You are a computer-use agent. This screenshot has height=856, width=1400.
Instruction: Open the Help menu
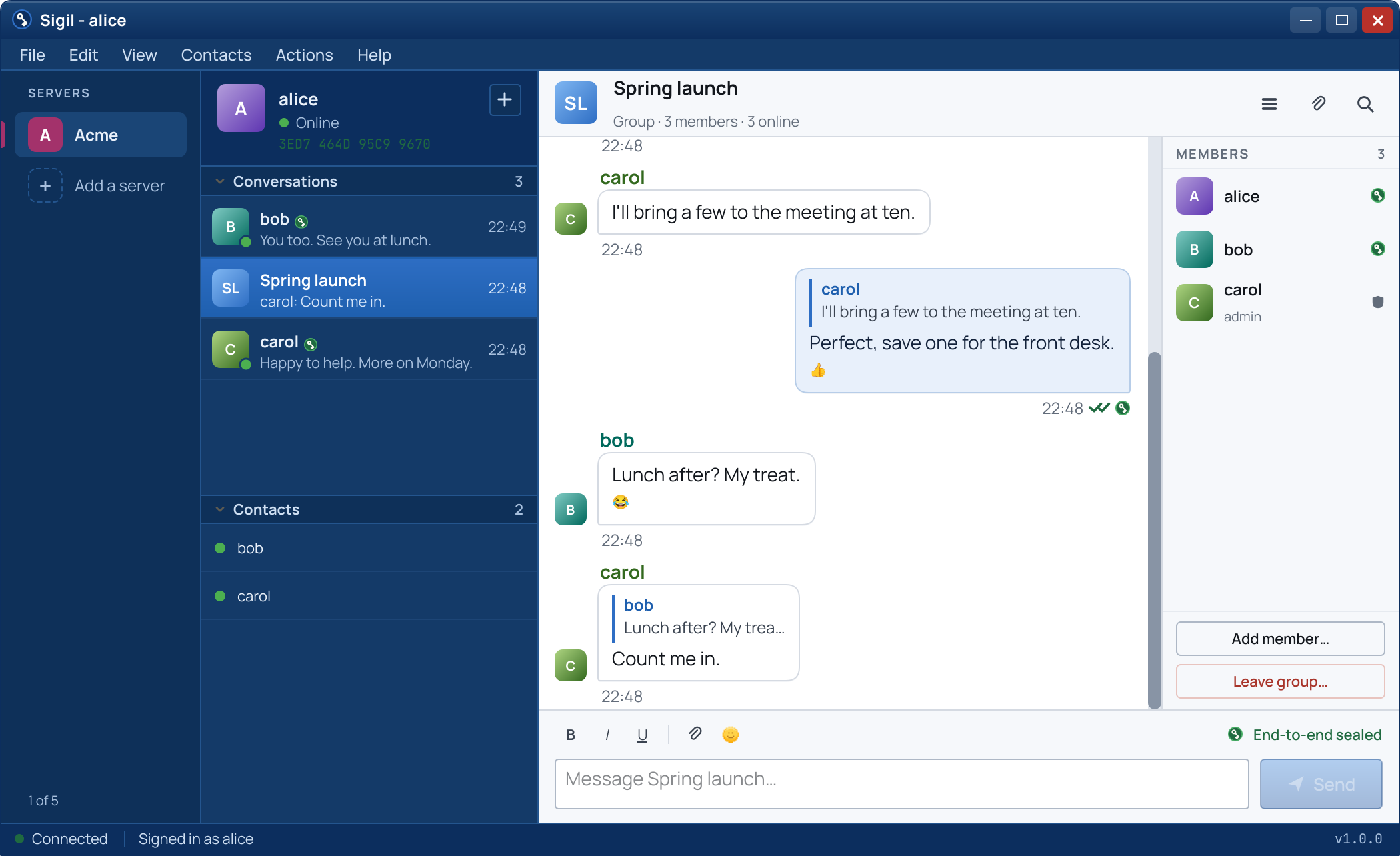tap(374, 55)
